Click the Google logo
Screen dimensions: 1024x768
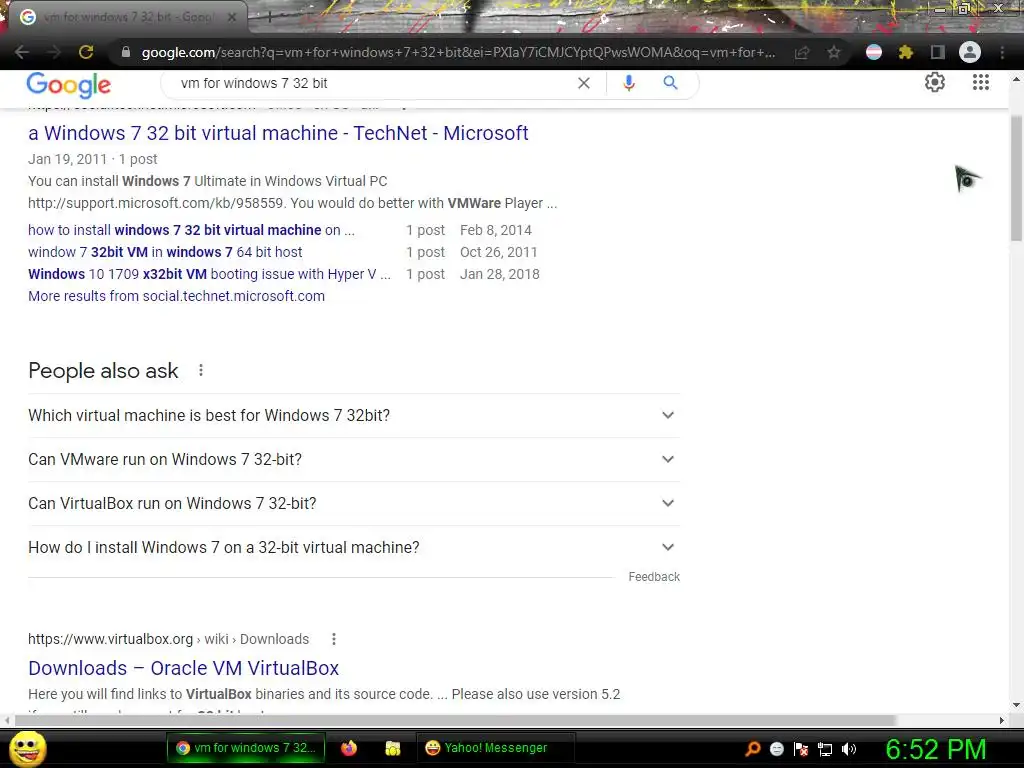(69, 85)
